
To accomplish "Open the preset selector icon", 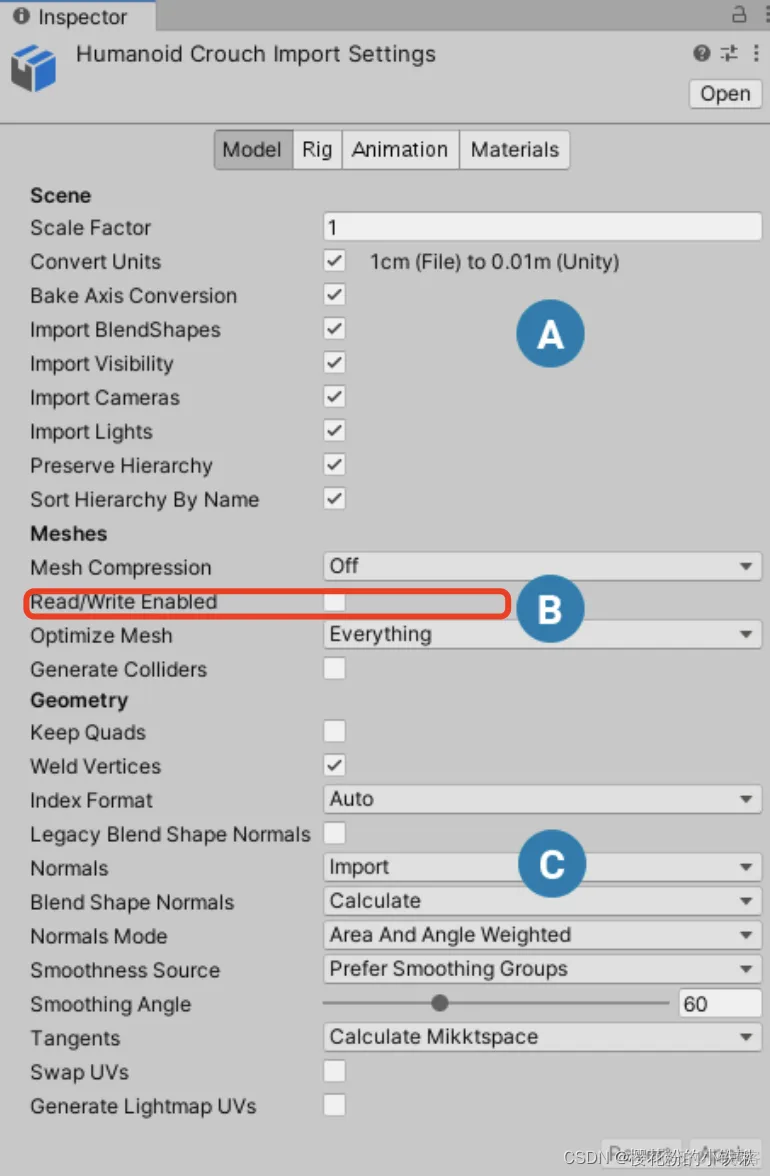I will [x=729, y=52].
